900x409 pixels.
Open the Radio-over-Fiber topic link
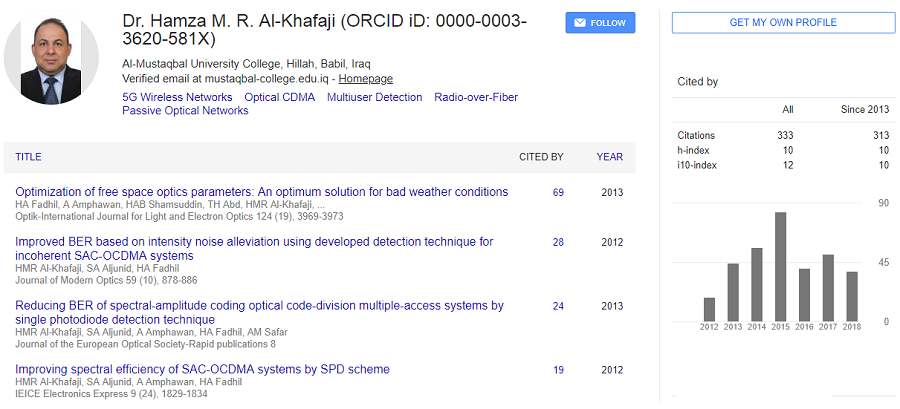click(476, 98)
